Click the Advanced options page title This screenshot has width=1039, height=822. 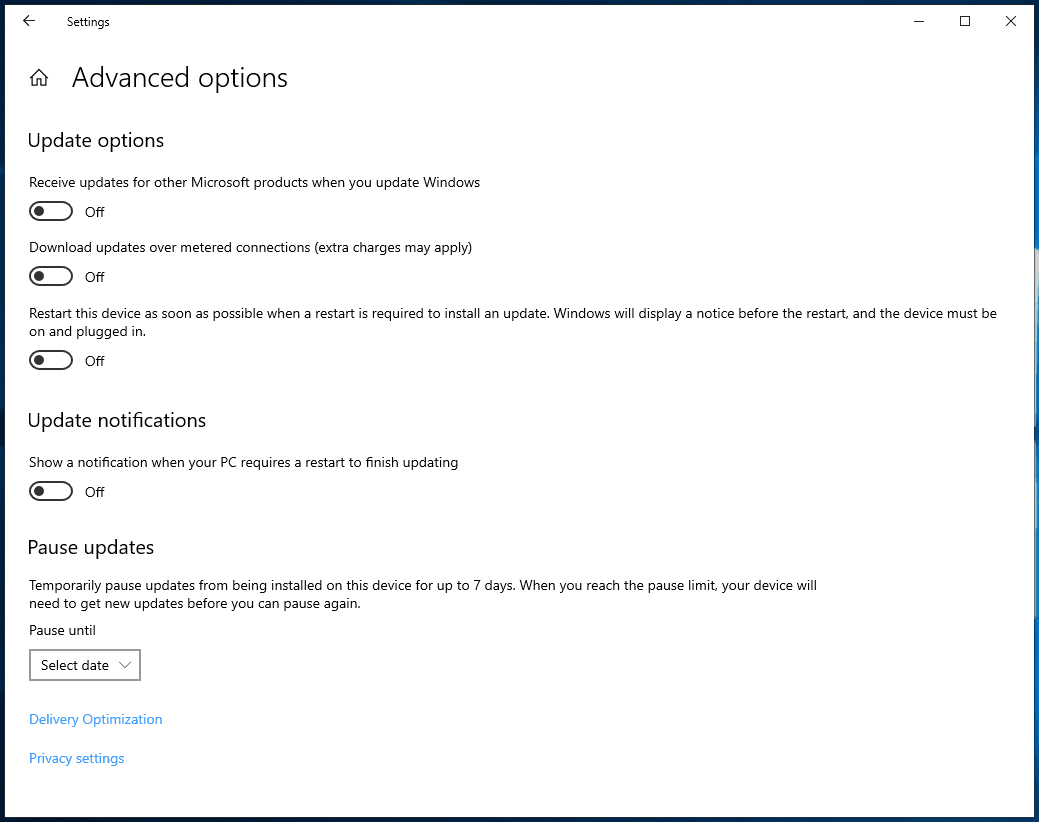tap(180, 78)
